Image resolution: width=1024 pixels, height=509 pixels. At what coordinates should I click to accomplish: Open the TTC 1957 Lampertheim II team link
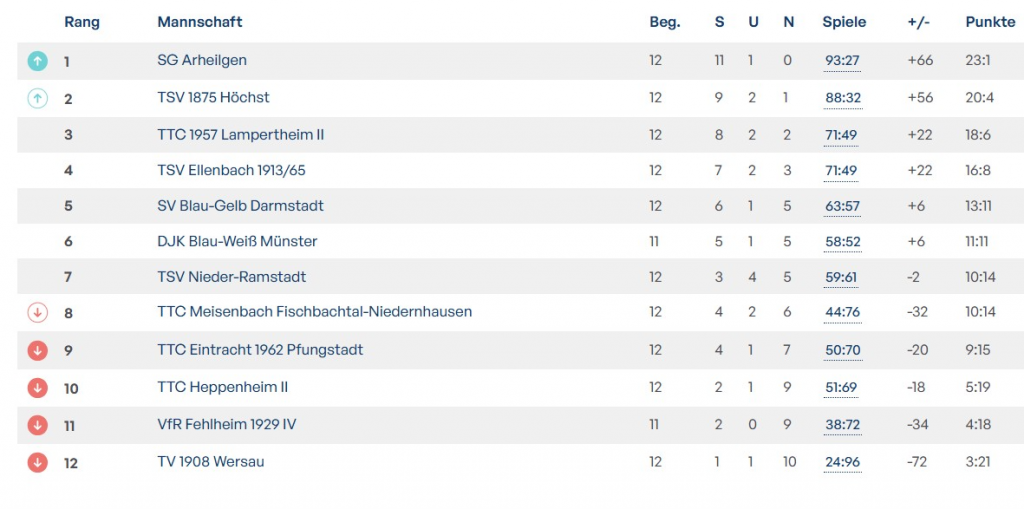[241, 134]
